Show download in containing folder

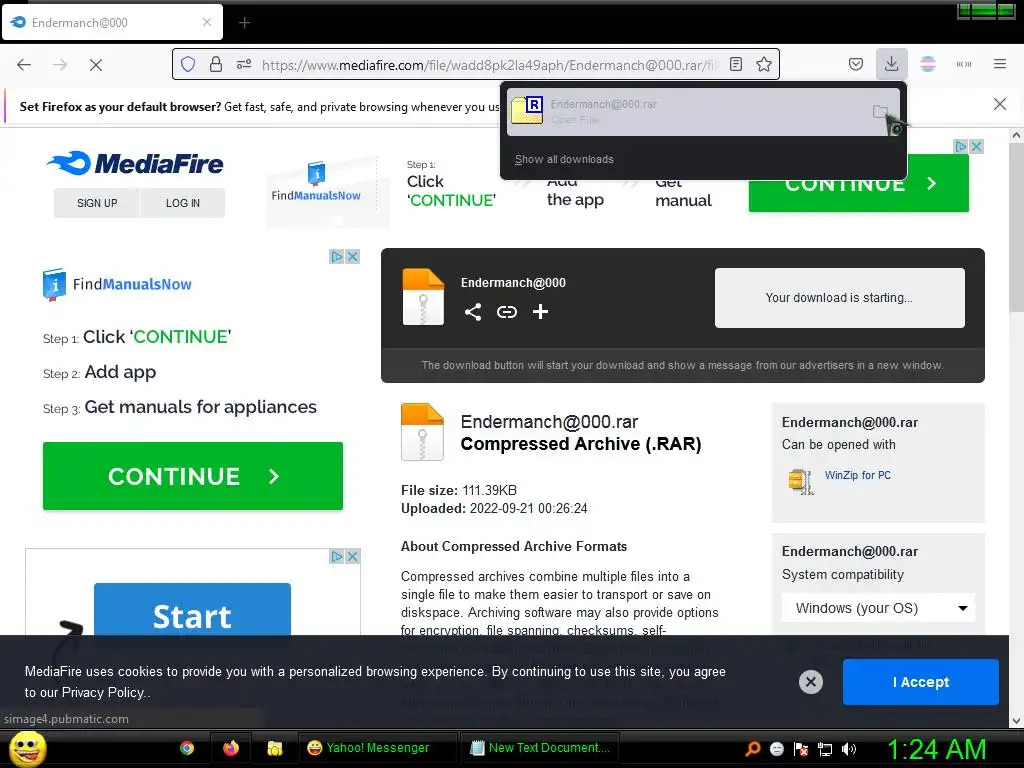[880, 112]
